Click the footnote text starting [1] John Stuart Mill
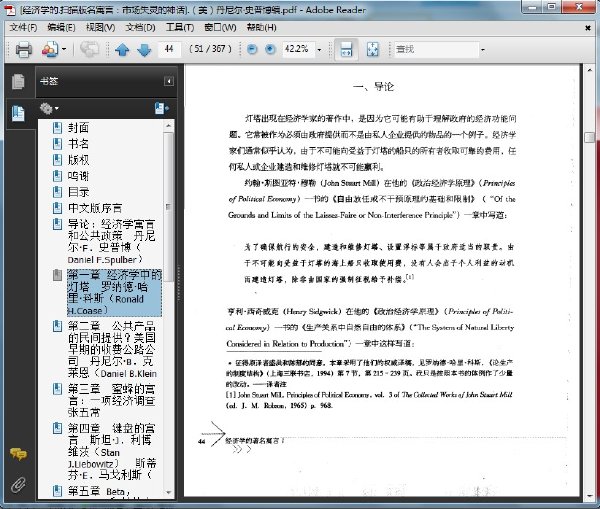The image size is (600, 509). click(x=369, y=400)
